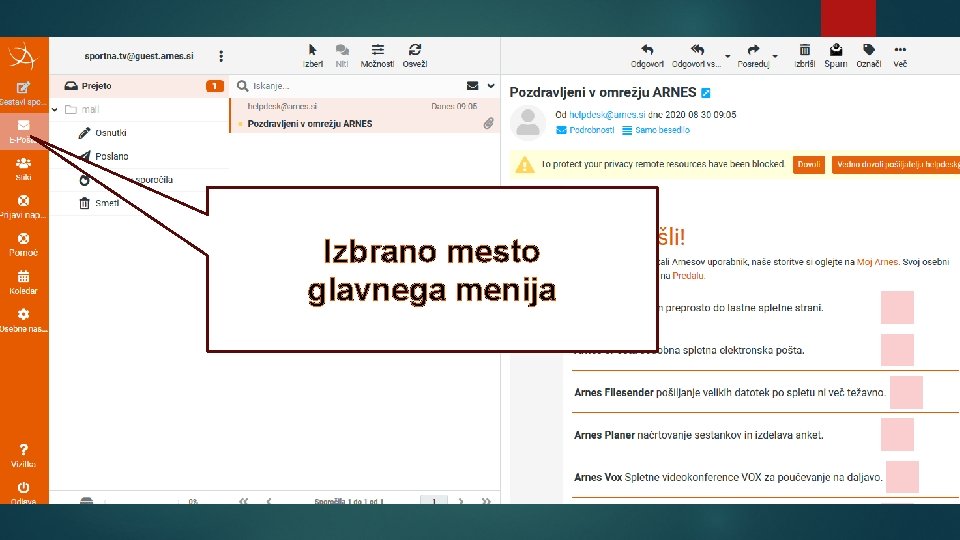
Task: Open the Pomoč help section
Action: coord(23,245)
